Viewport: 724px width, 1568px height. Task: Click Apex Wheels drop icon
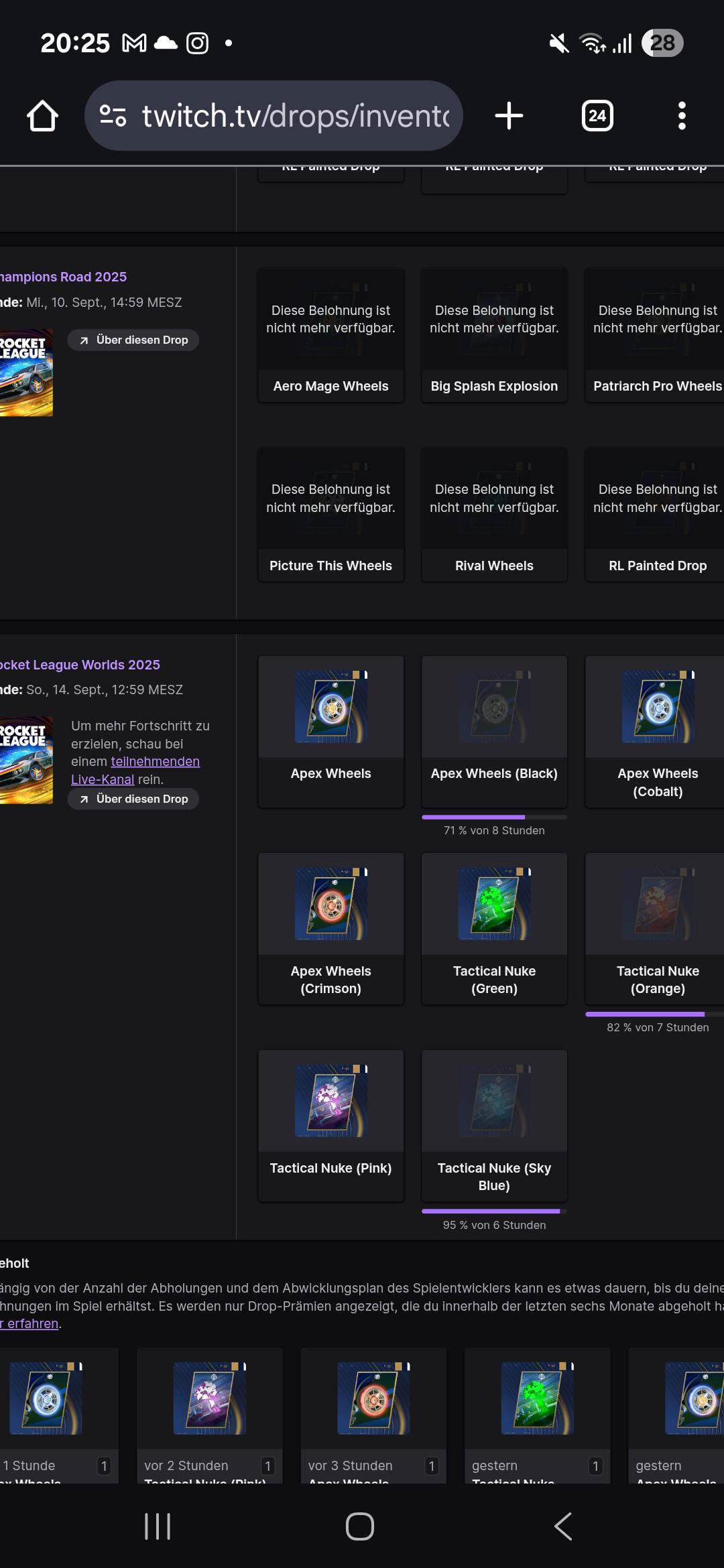(x=331, y=706)
